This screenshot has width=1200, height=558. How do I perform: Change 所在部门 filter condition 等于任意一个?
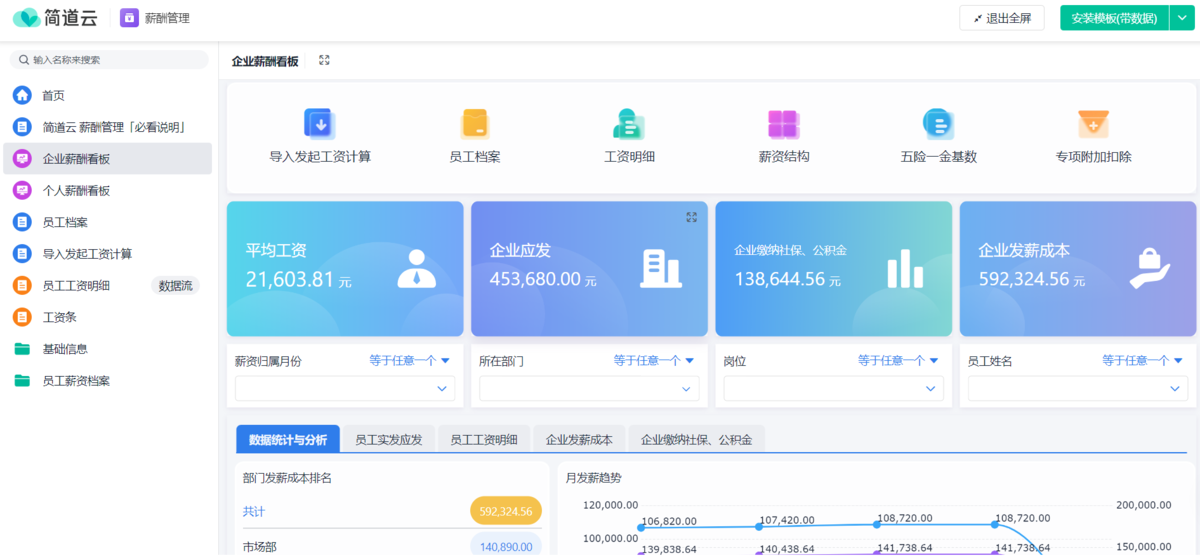(x=654, y=361)
